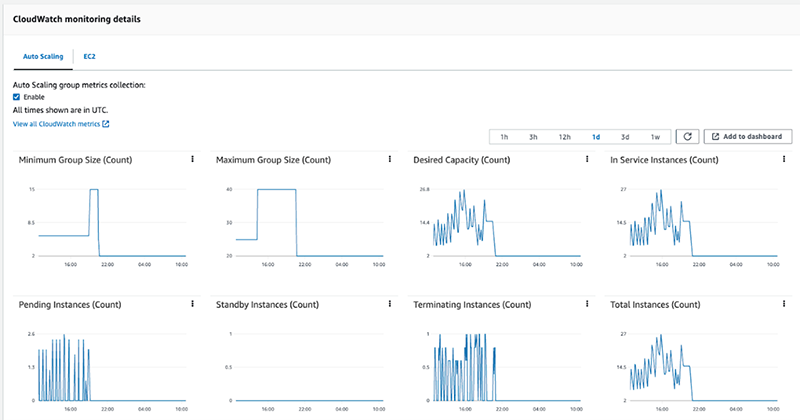Click the Standby Instances (Count) title
The image size is (800, 420).
pos(267,305)
